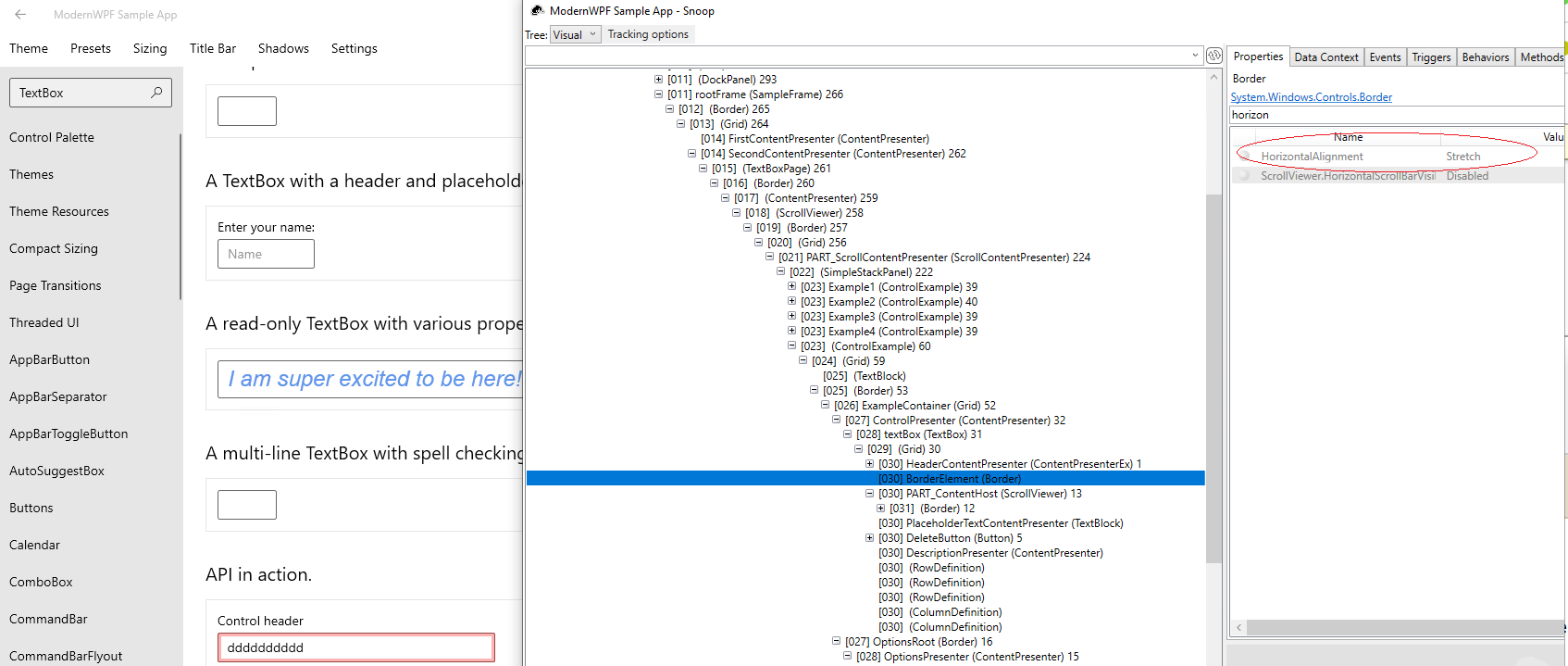The image size is (1568, 666).
Task: Collapse the rootFrame (SampleFrame) node
Action: [658, 94]
